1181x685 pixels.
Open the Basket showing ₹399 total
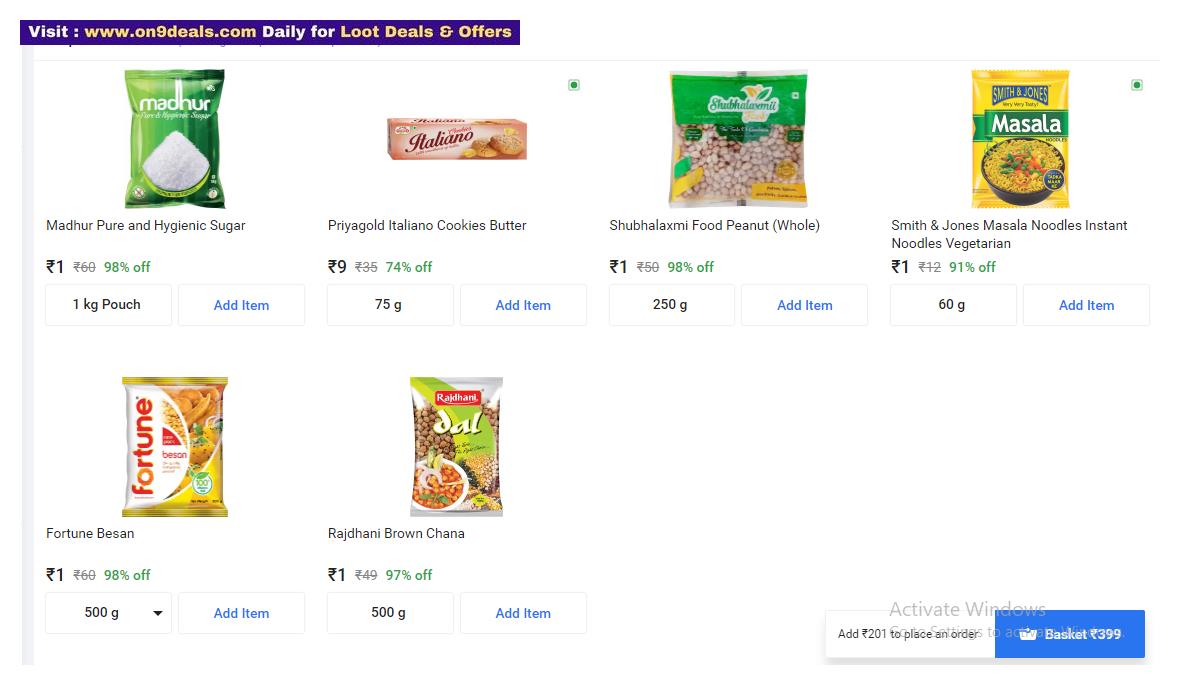pos(1069,634)
